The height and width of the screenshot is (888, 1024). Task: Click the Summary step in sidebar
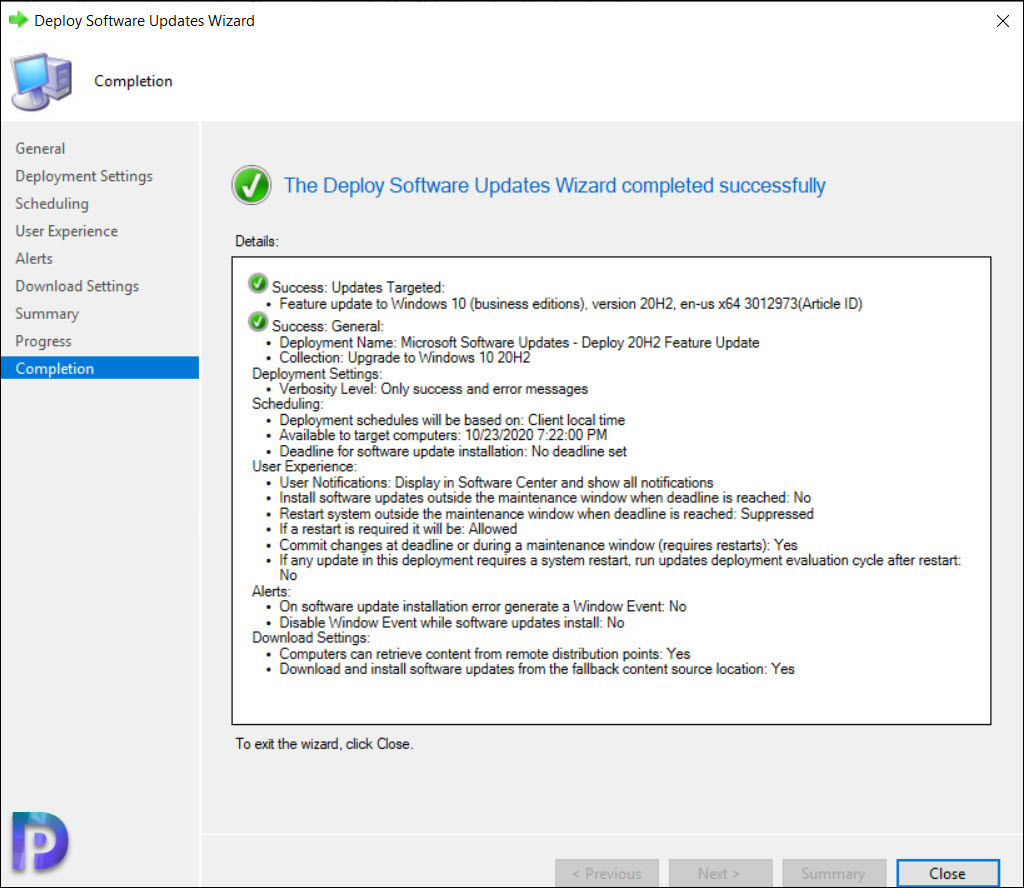coord(47,313)
